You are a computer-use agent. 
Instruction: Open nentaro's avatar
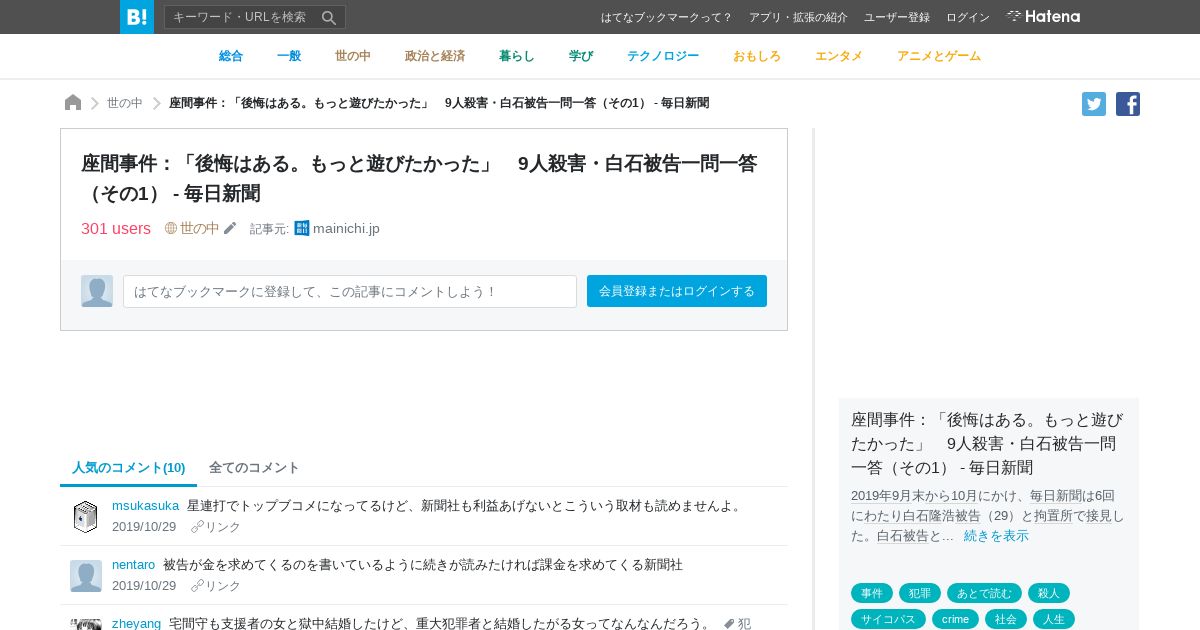tap(86, 576)
